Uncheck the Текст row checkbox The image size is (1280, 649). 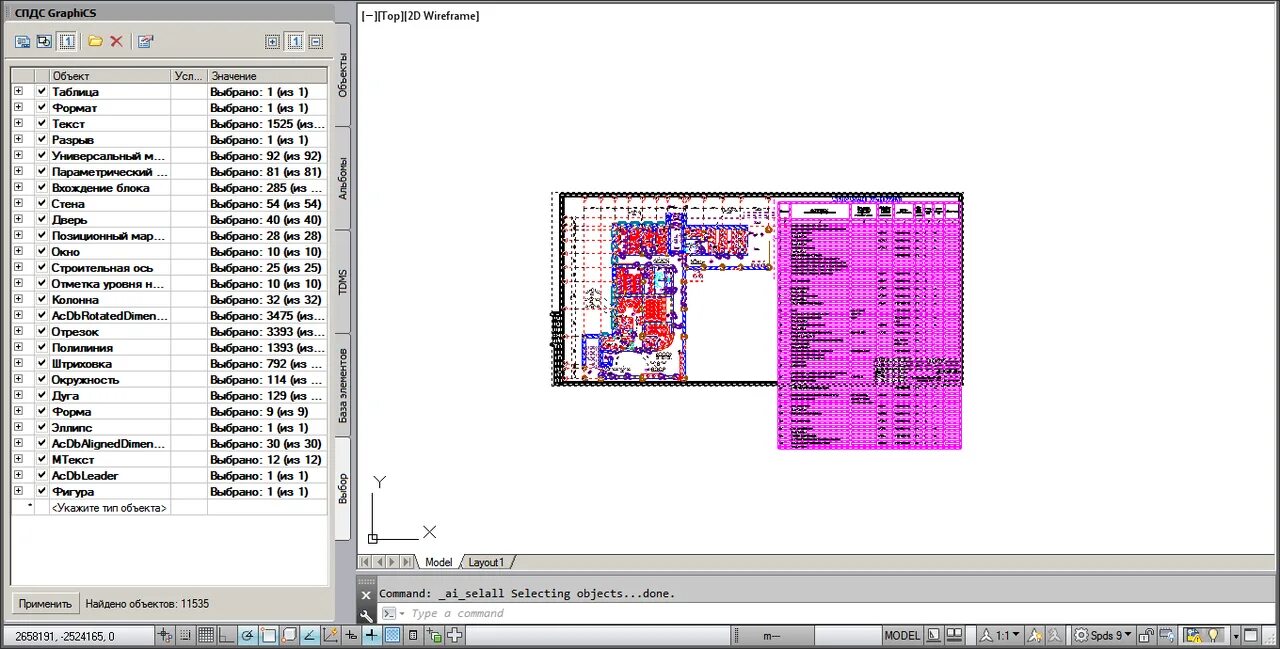coord(42,124)
